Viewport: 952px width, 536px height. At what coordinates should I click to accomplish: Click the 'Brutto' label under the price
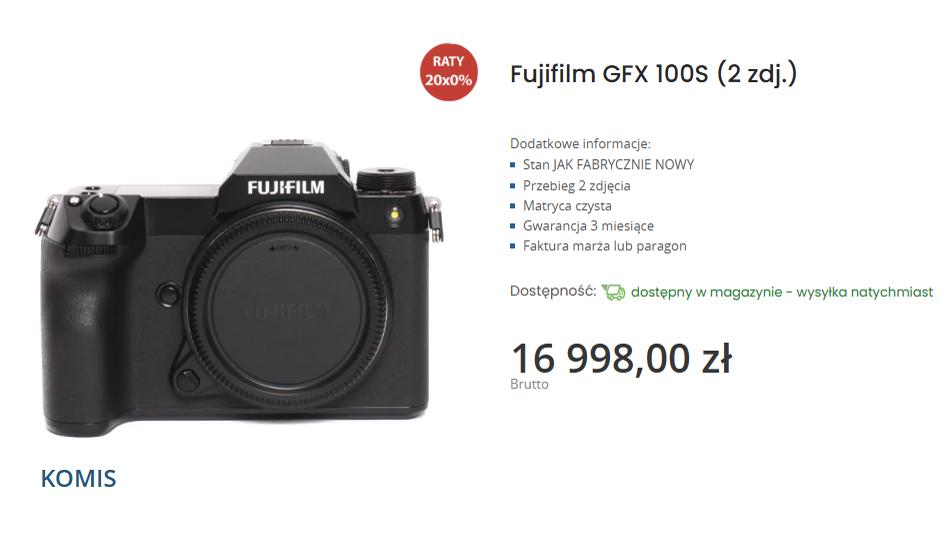coord(529,384)
